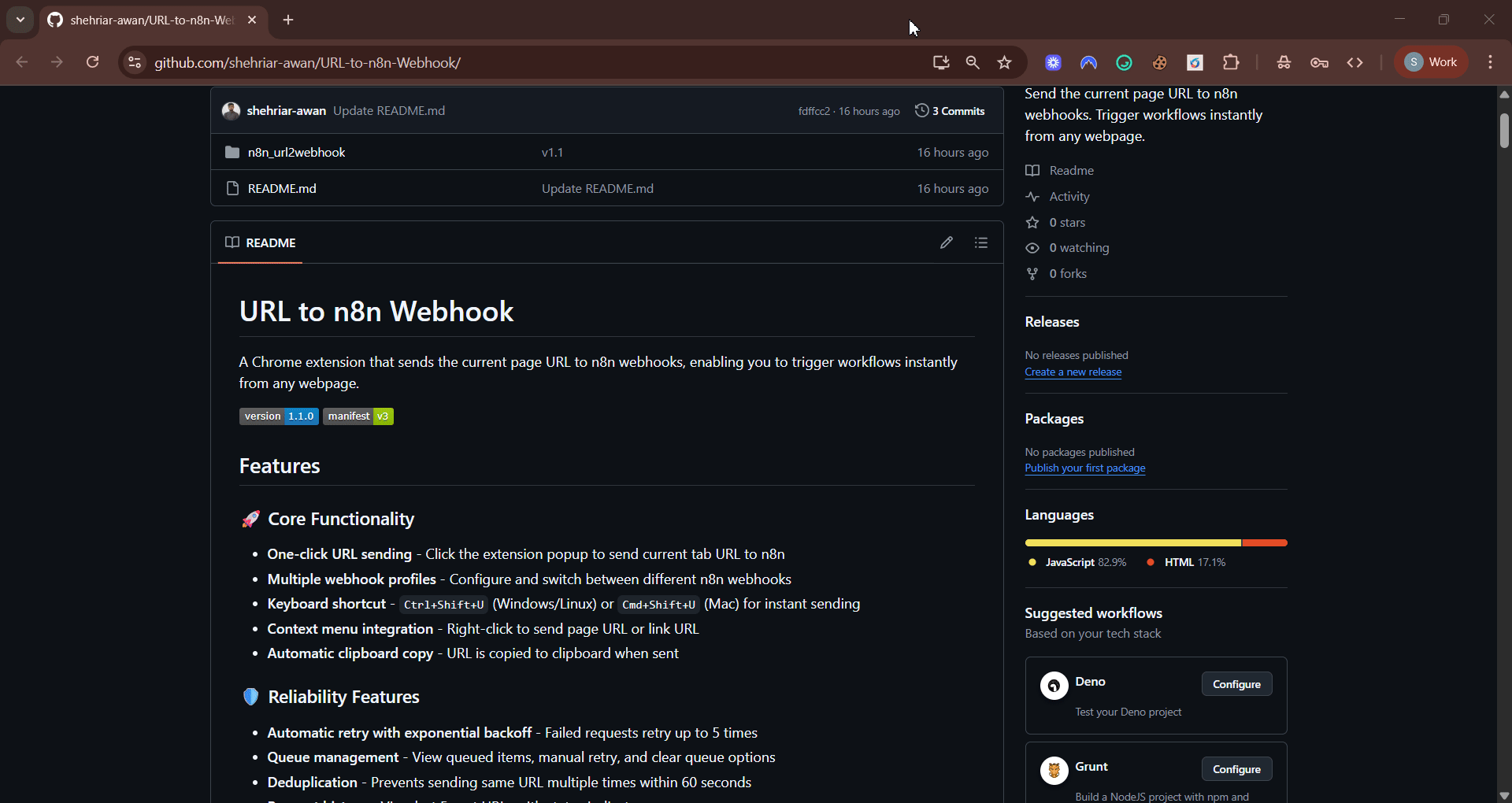
Task: Open the browser Extensions puzzle icon
Action: pos(1231,63)
